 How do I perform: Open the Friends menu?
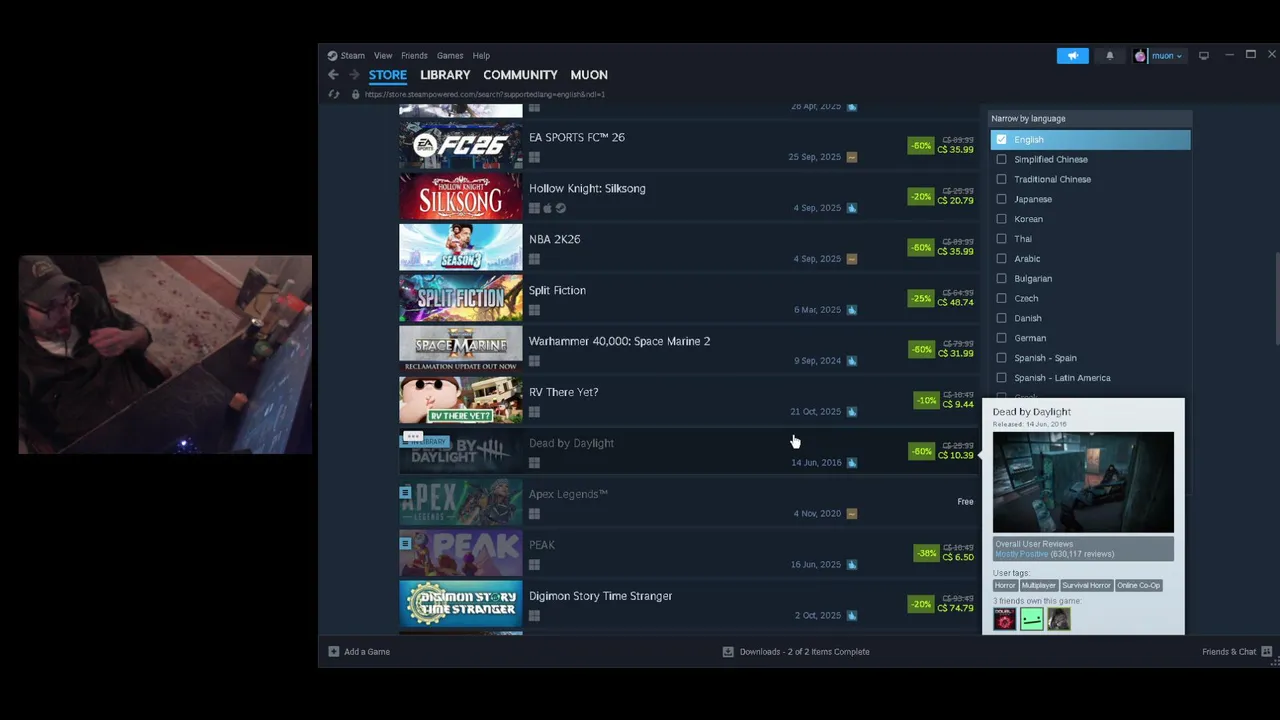tap(414, 56)
